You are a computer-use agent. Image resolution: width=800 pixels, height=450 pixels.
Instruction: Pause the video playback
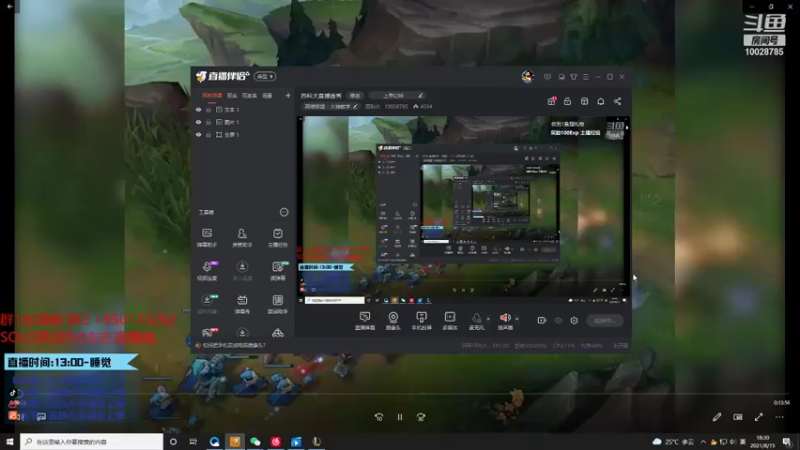point(400,417)
